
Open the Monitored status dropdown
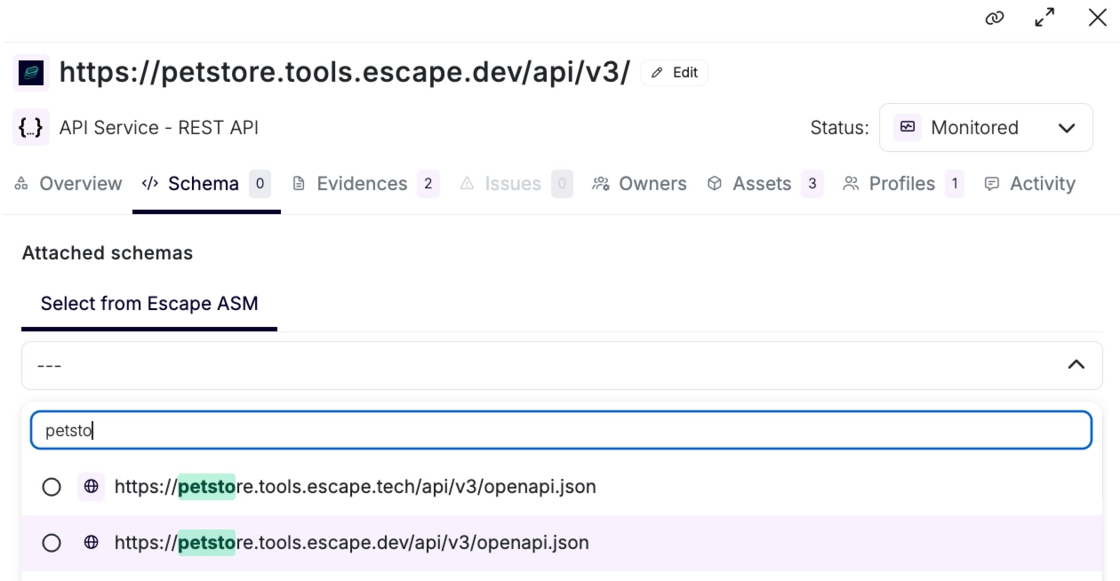pyautogui.click(x=986, y=127)
